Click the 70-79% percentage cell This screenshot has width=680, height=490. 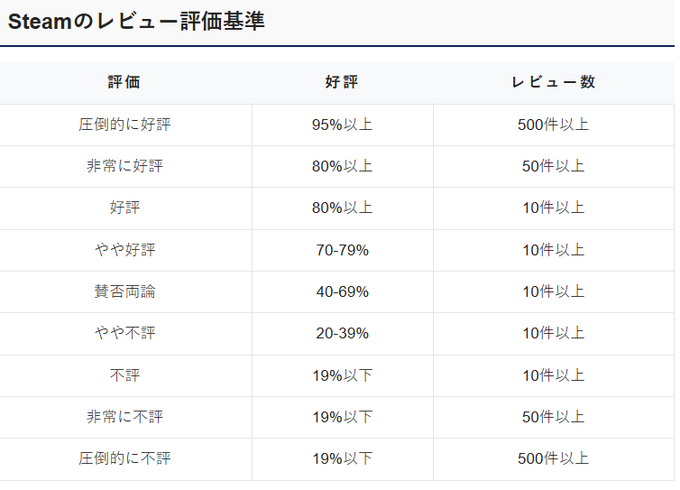coord(342,250)
